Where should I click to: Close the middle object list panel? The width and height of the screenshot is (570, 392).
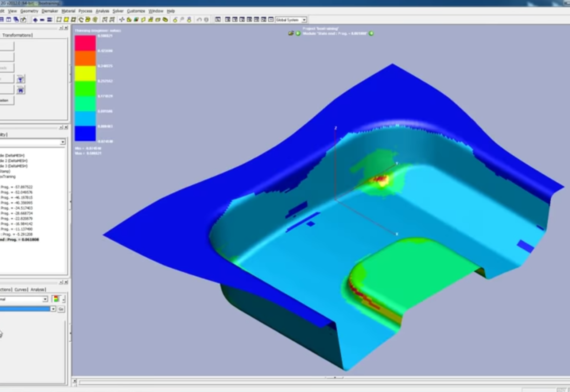coord(66,127)
